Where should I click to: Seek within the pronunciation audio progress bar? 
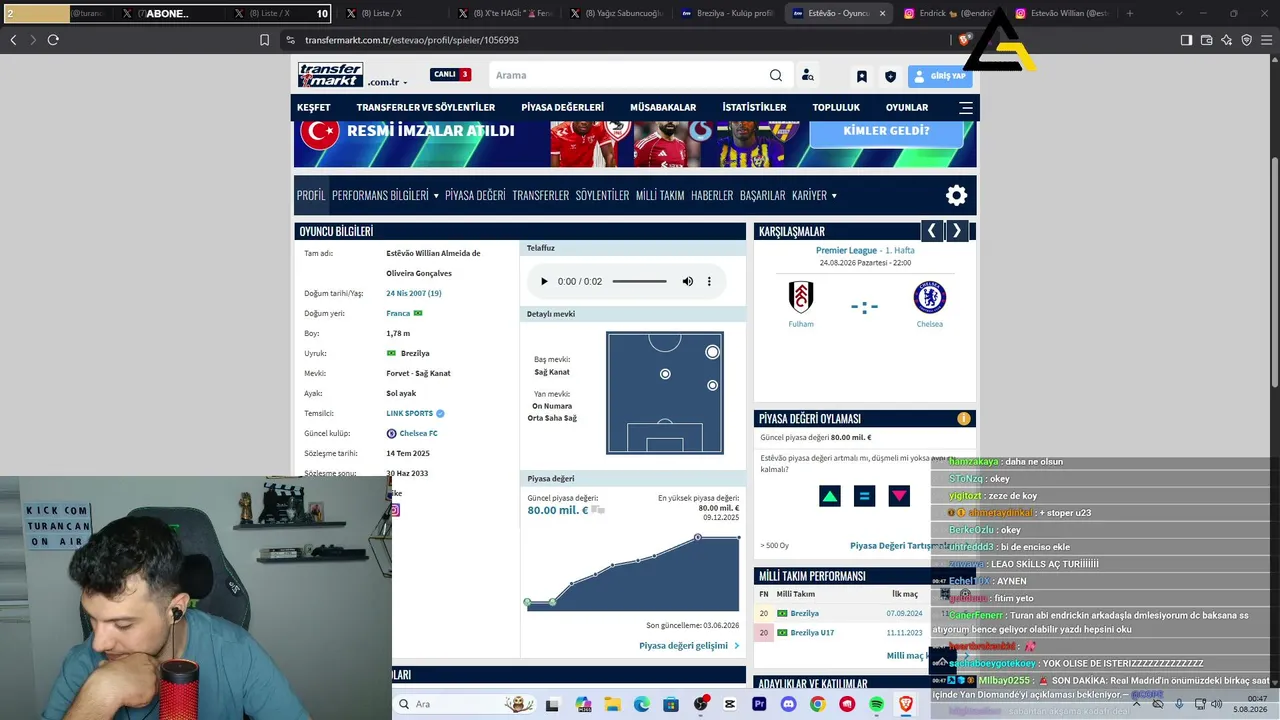tap(640, 282)
